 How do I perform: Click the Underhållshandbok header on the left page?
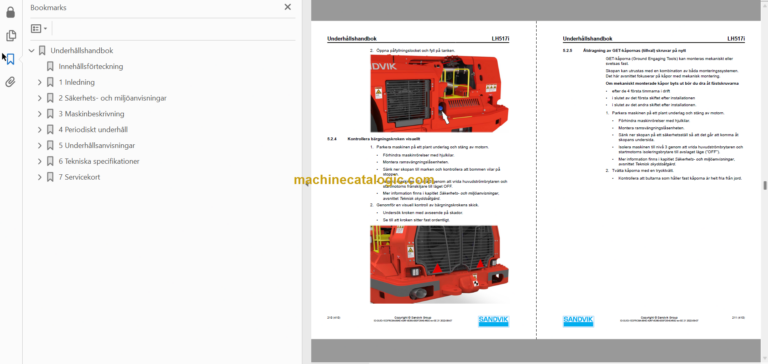(x=352, y=39)
